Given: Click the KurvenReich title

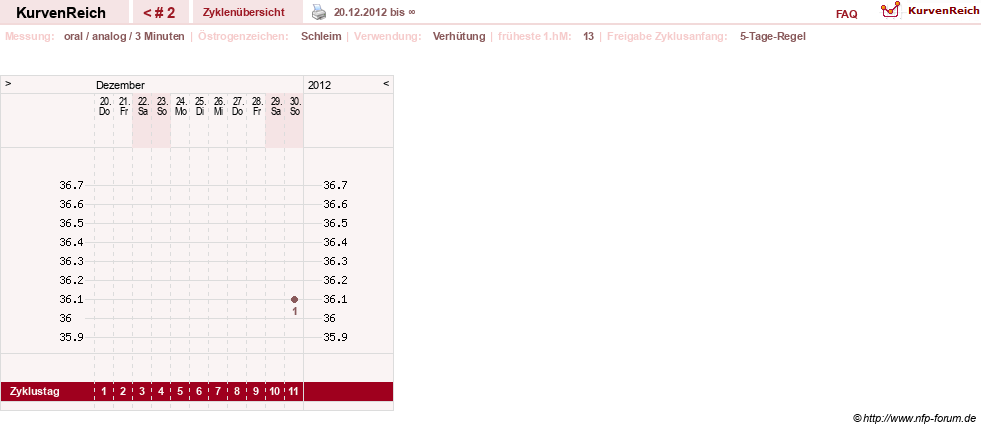Looking at the screenshot, I should point(61,13).
